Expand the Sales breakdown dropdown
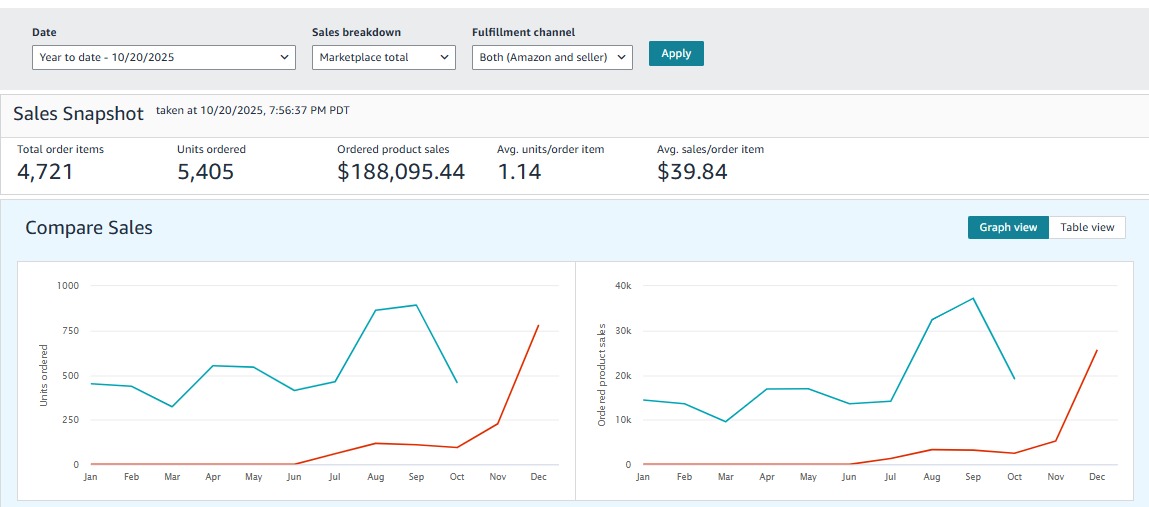 [384, 58]
